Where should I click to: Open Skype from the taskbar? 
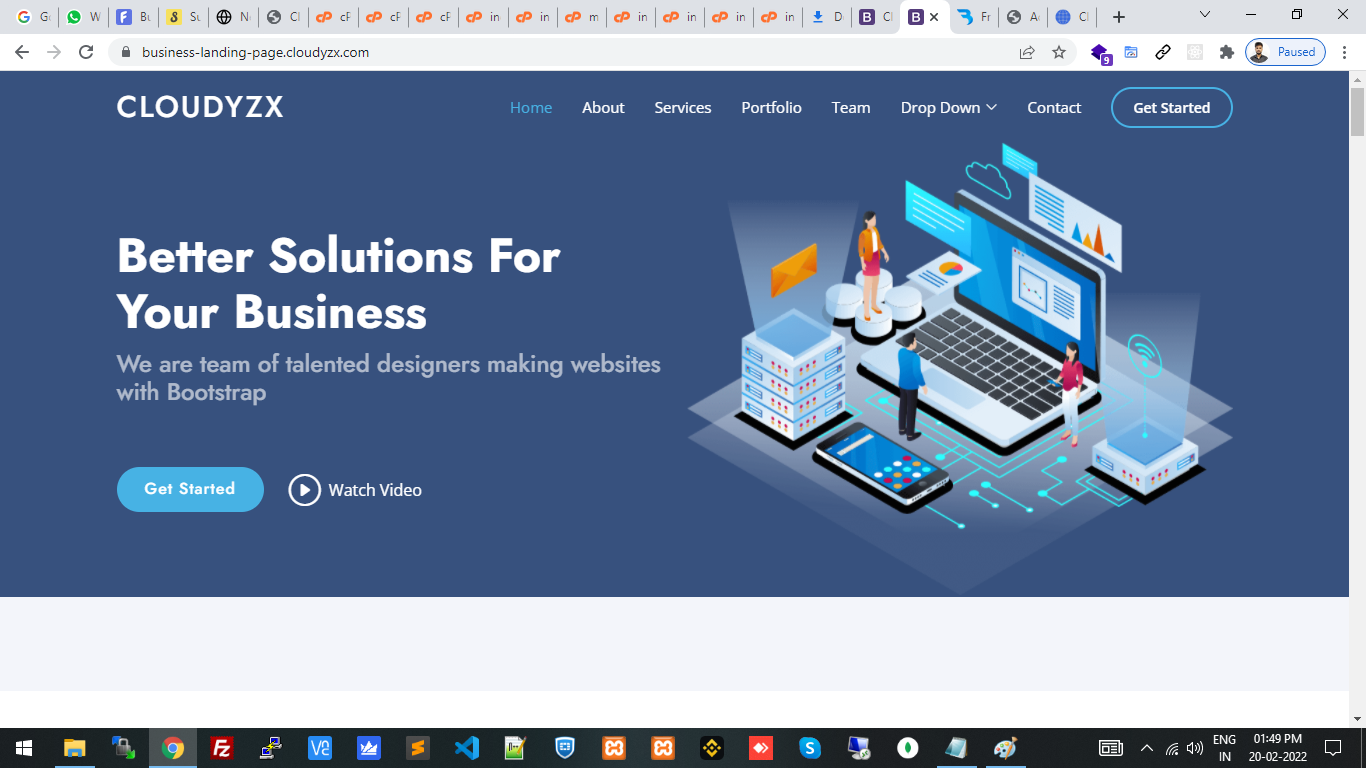pos(810,748)
